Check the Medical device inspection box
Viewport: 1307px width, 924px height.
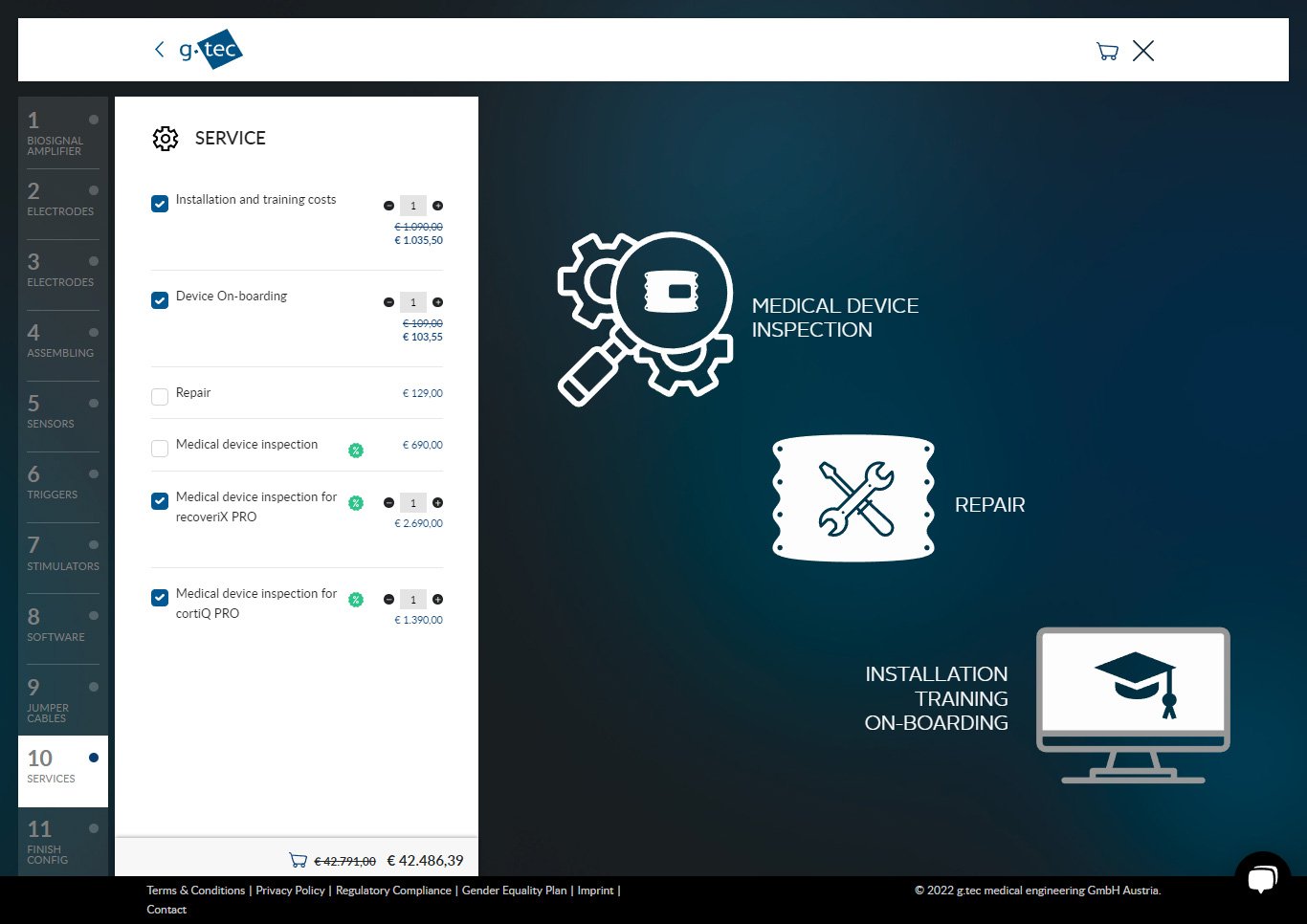click(160, 449)
